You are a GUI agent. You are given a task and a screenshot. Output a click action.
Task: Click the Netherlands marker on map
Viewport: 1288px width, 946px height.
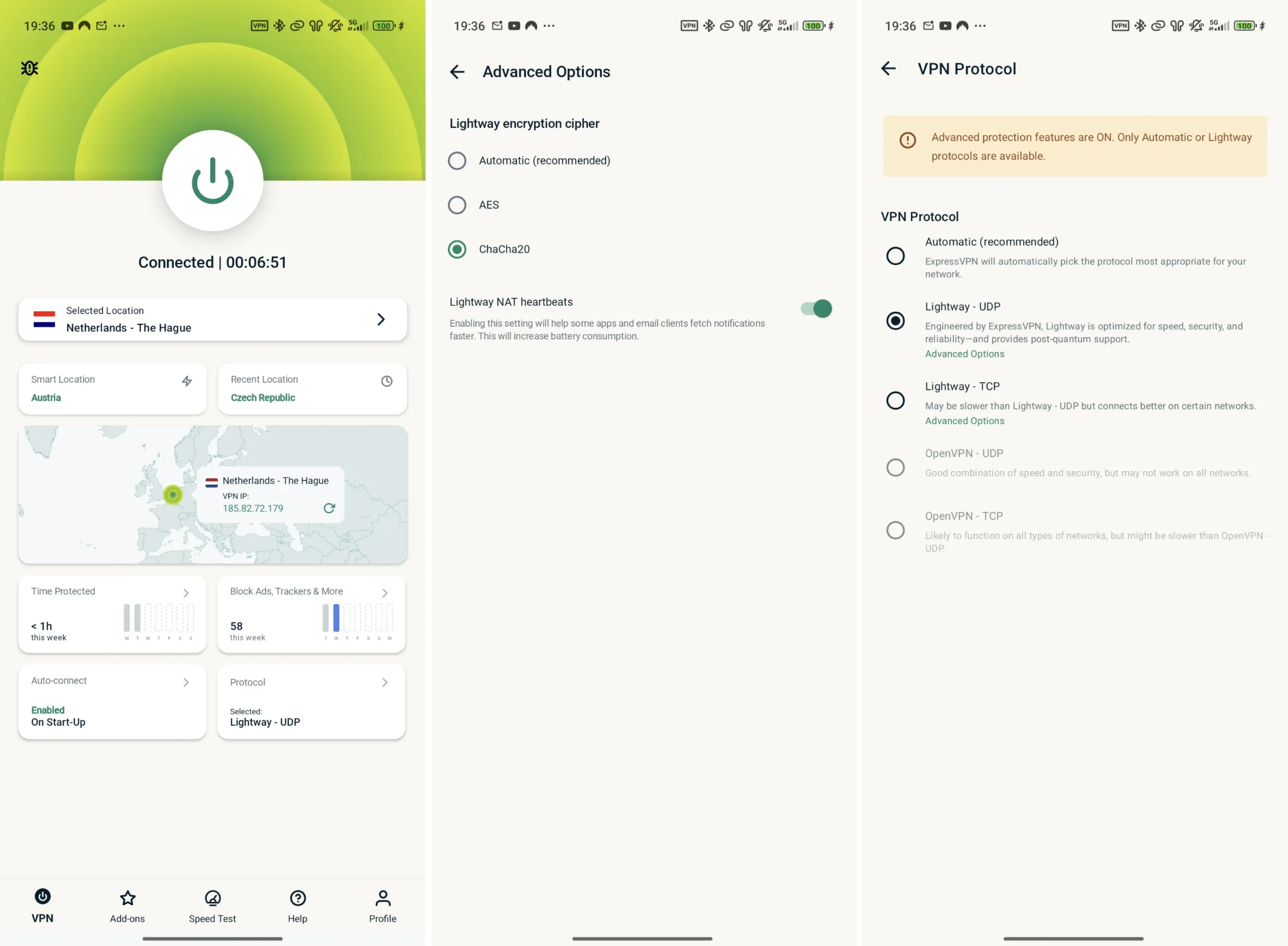[x=173, y=495]
